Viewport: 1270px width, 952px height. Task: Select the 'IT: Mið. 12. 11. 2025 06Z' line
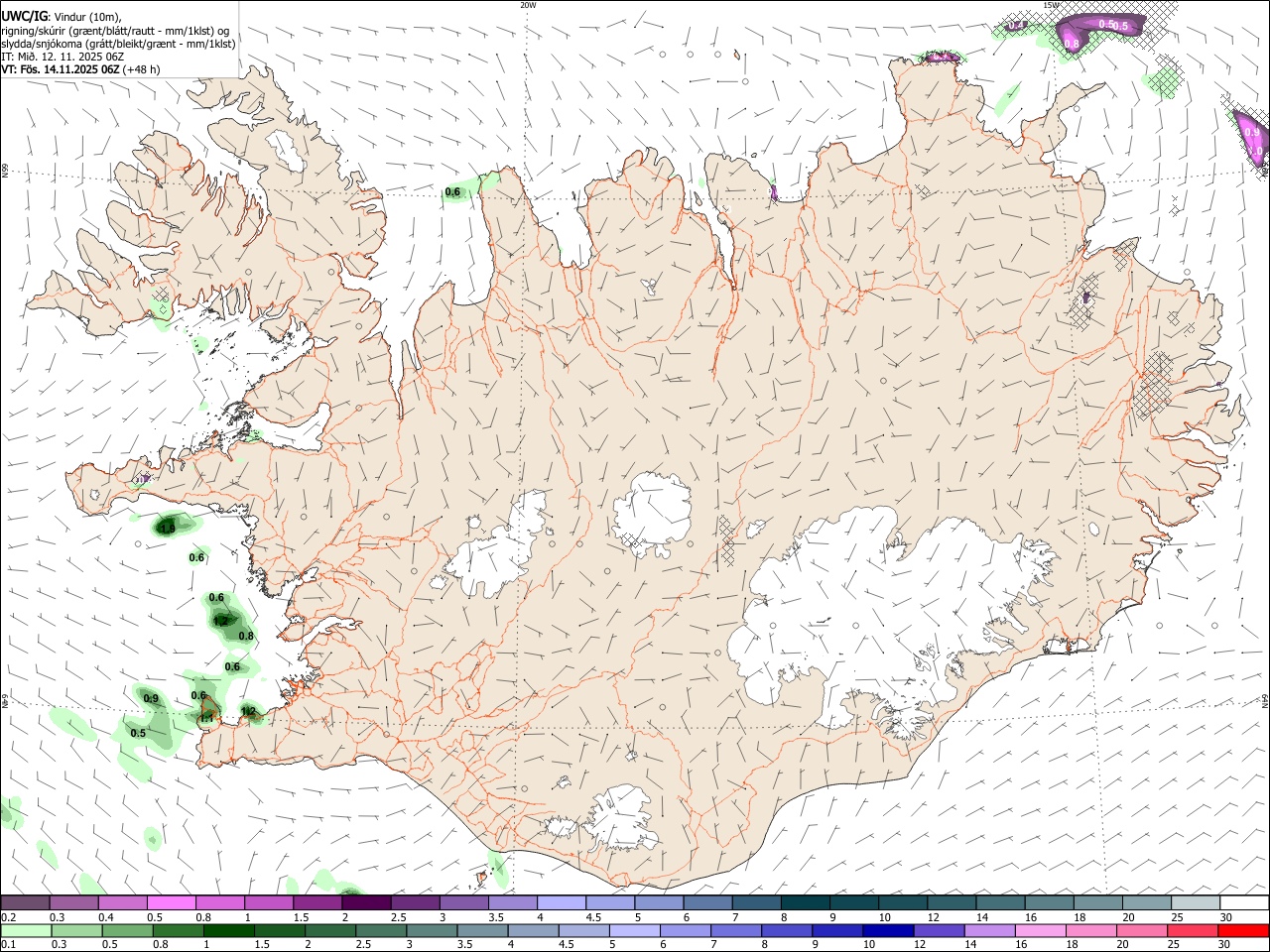pyautogui.click(x=61, y=57)
